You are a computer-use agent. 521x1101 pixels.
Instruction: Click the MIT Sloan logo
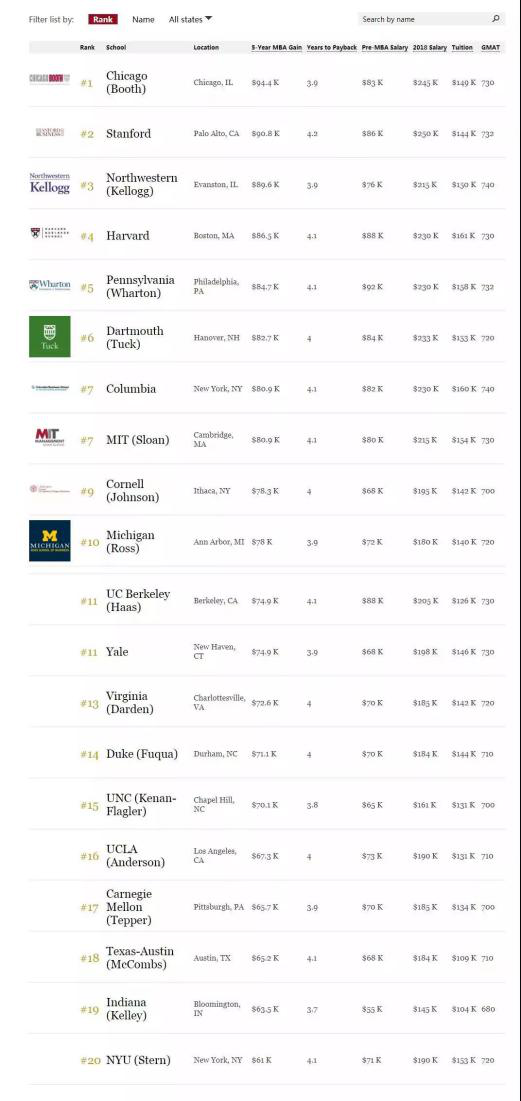48,437
